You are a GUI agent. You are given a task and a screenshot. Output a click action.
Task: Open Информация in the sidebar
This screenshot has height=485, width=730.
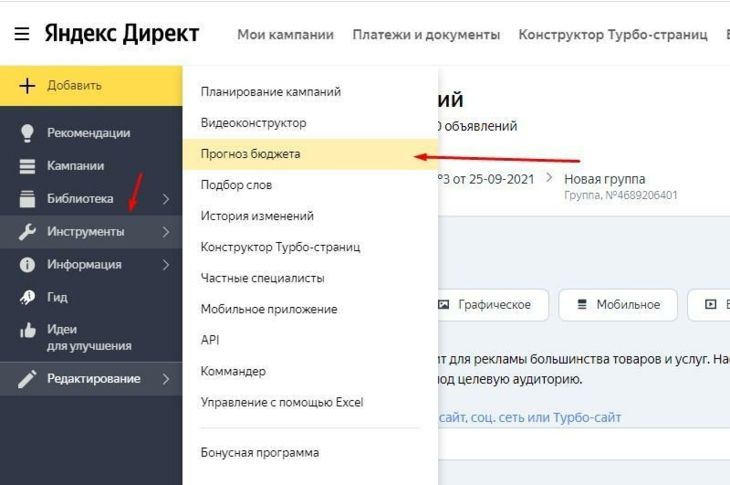[x=91, y=264]
